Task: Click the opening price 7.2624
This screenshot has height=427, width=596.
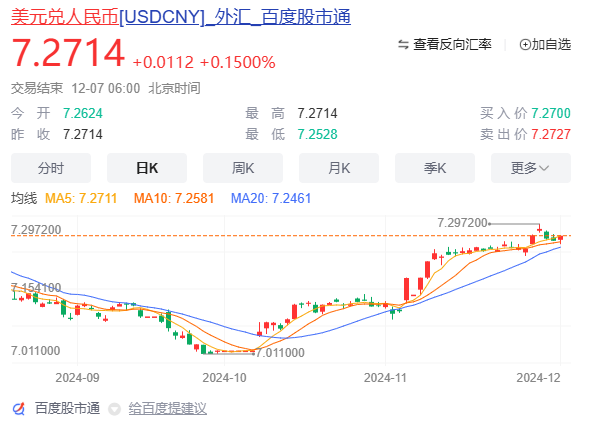Action: click(x=83, y=113)
